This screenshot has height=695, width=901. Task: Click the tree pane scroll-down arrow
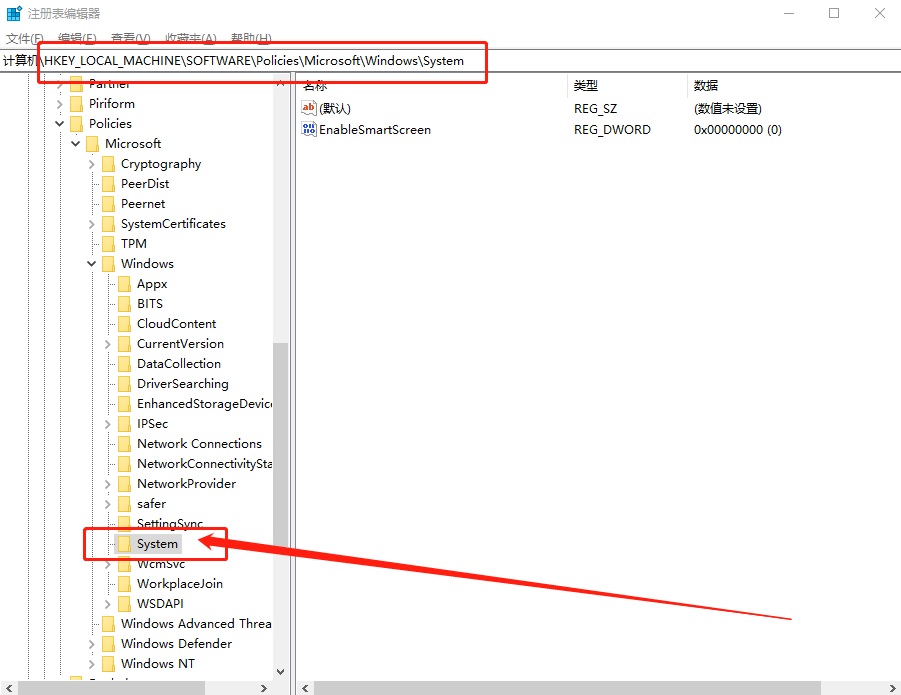coord(280,671)
